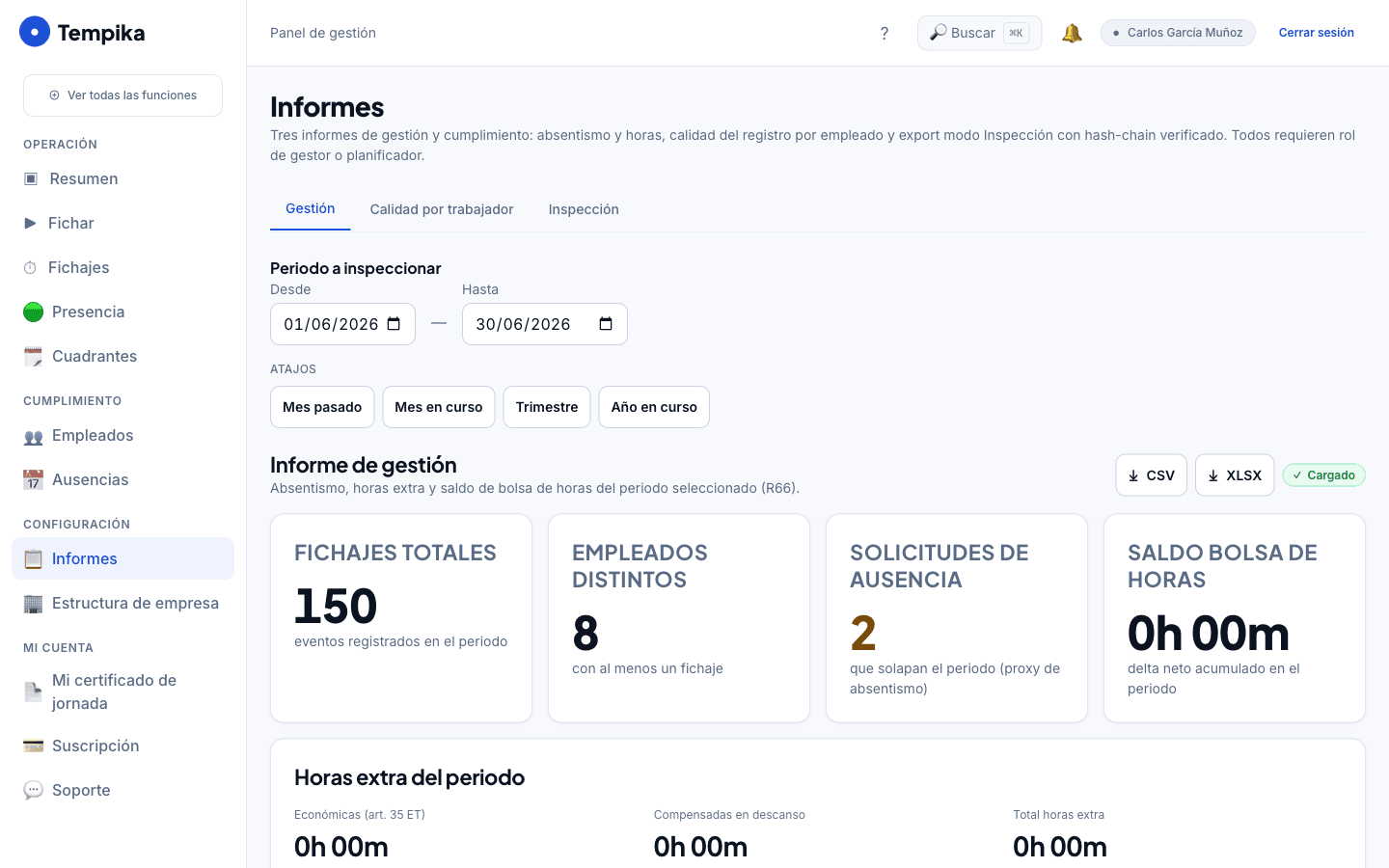Select the Mes pasado shortcut
This screenshot has height=868, width=1389.
click(x=322, y=407)
